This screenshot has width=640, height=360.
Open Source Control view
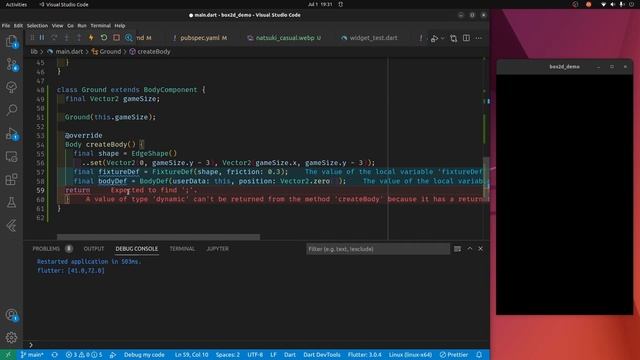11,64
